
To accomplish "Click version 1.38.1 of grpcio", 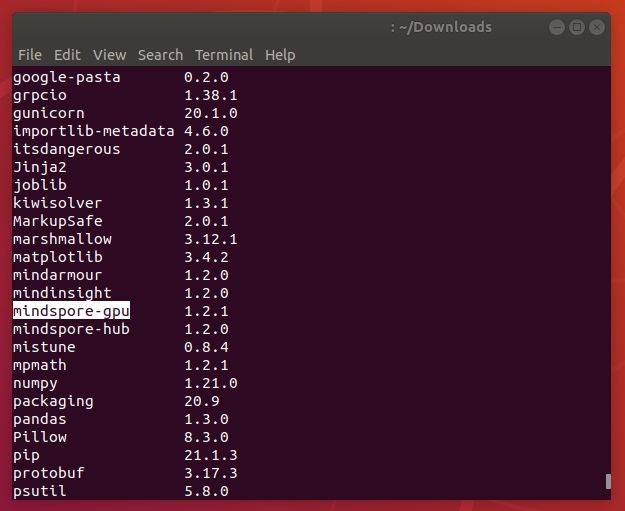I will [x=211, y=95].
